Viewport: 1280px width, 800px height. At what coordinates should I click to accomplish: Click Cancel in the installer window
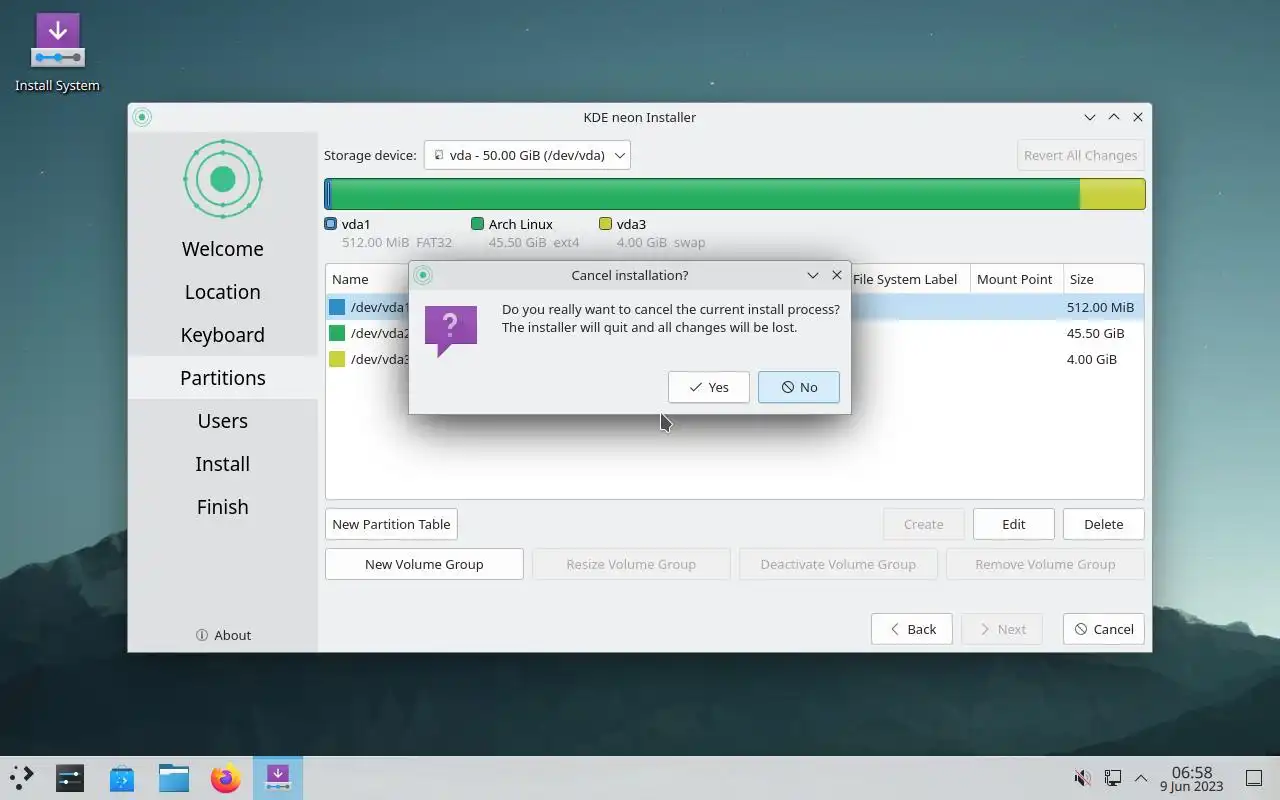coord(1104,629)
